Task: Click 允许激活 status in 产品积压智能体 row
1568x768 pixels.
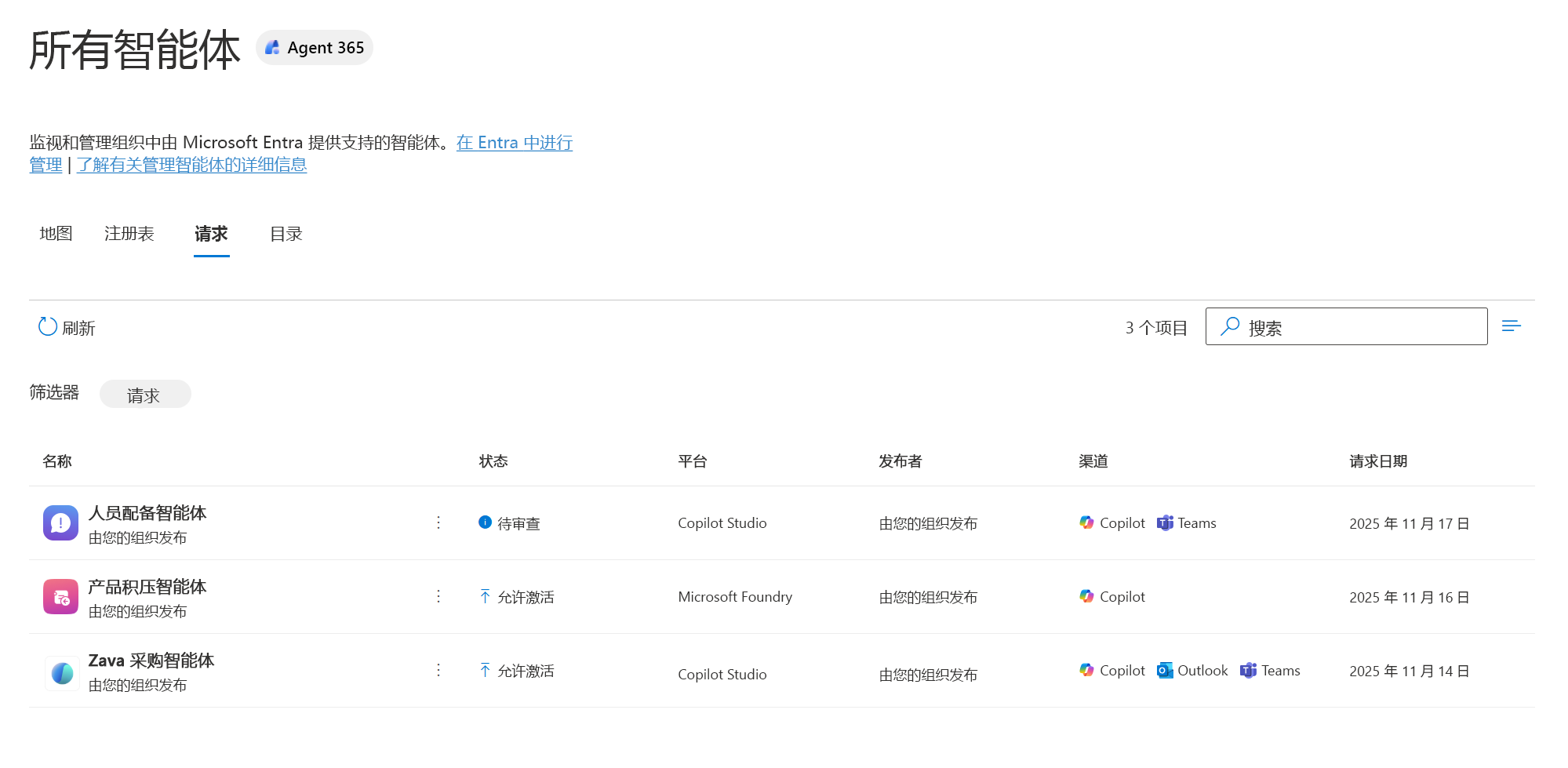Action: pos(526,597)
